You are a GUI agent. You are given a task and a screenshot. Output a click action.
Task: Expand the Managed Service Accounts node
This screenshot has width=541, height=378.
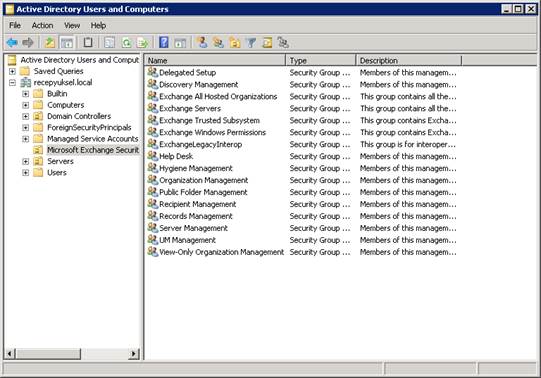click(26, 139)
